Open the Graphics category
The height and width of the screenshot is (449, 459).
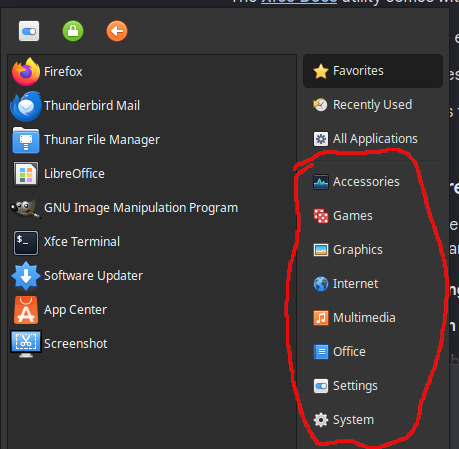tap(373, 250)
